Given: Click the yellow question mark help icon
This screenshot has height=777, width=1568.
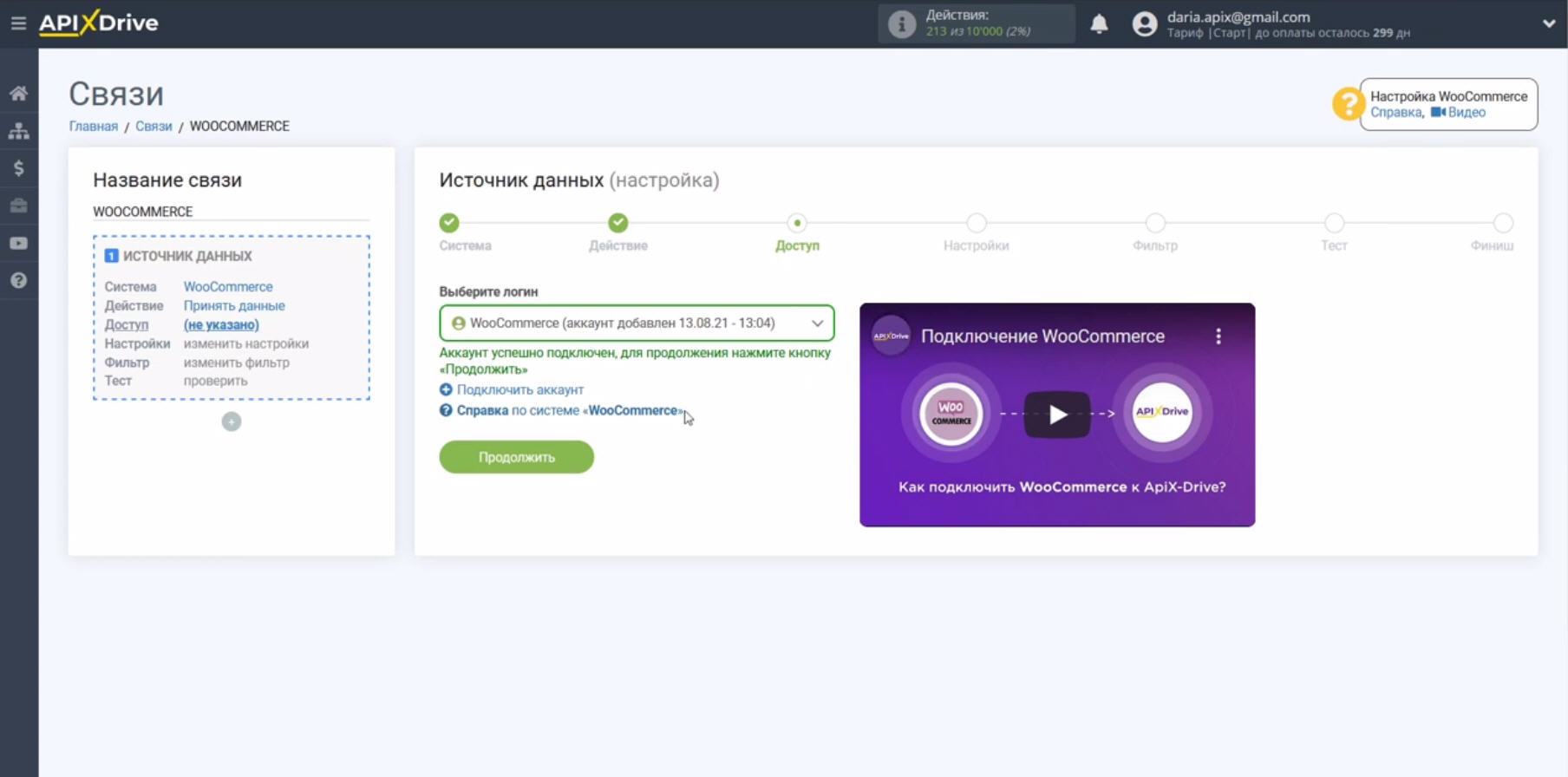Looking at the screenshot, I should pyautogui.click(x=1348, y=104).
